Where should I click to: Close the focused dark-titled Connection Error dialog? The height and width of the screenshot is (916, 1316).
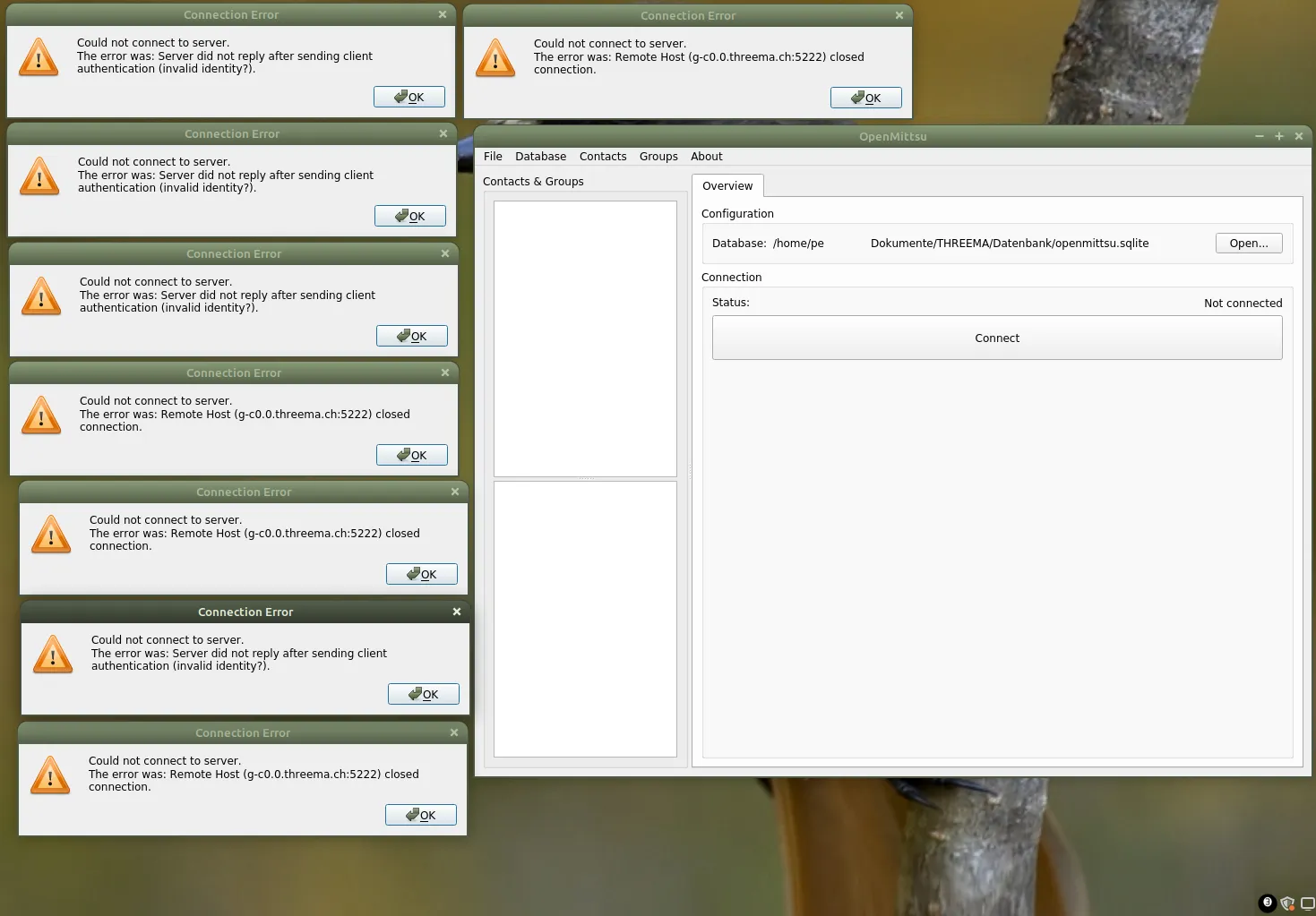[457, 612]
